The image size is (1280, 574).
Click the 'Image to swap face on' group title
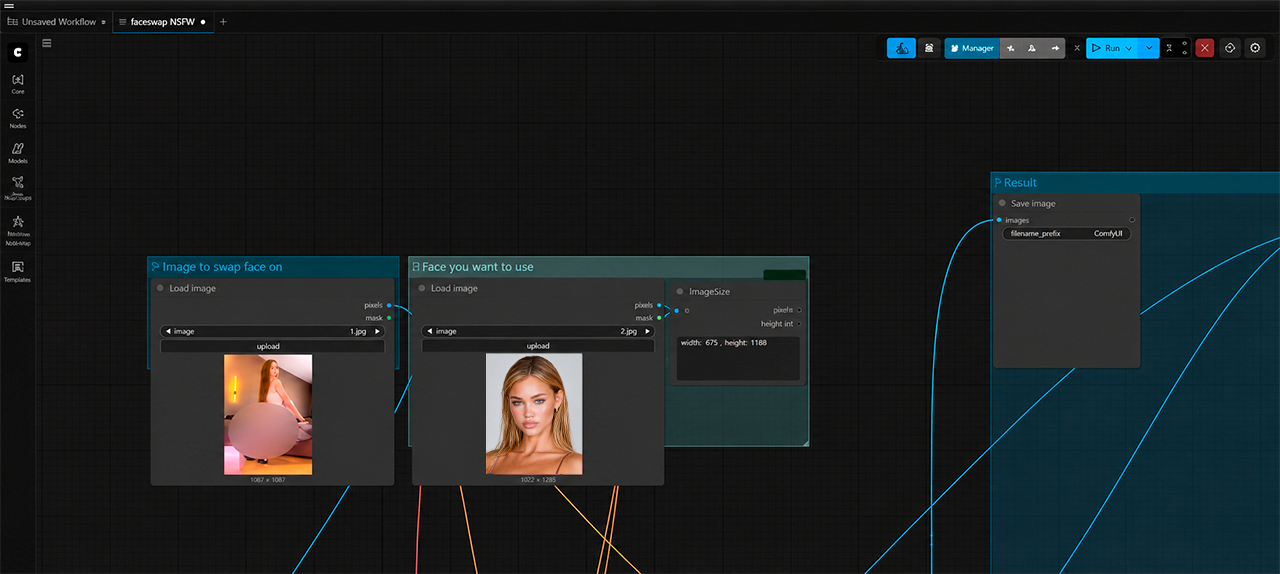[x=222, y=267]
